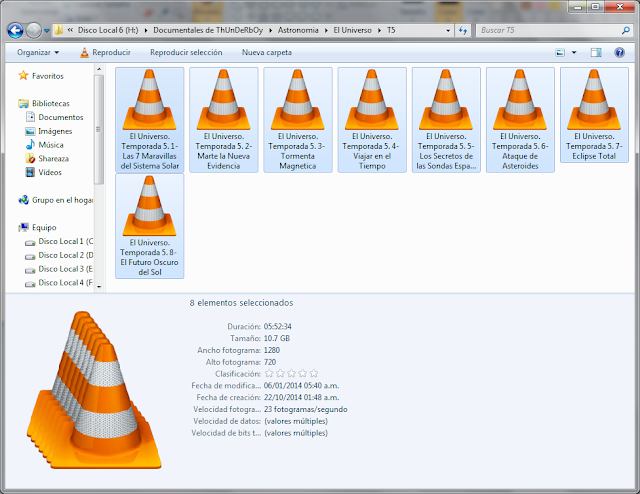Viewport: 640px width, 494px height.
Task: Click the navigation pane scroll up arrow
Action: 99,69
